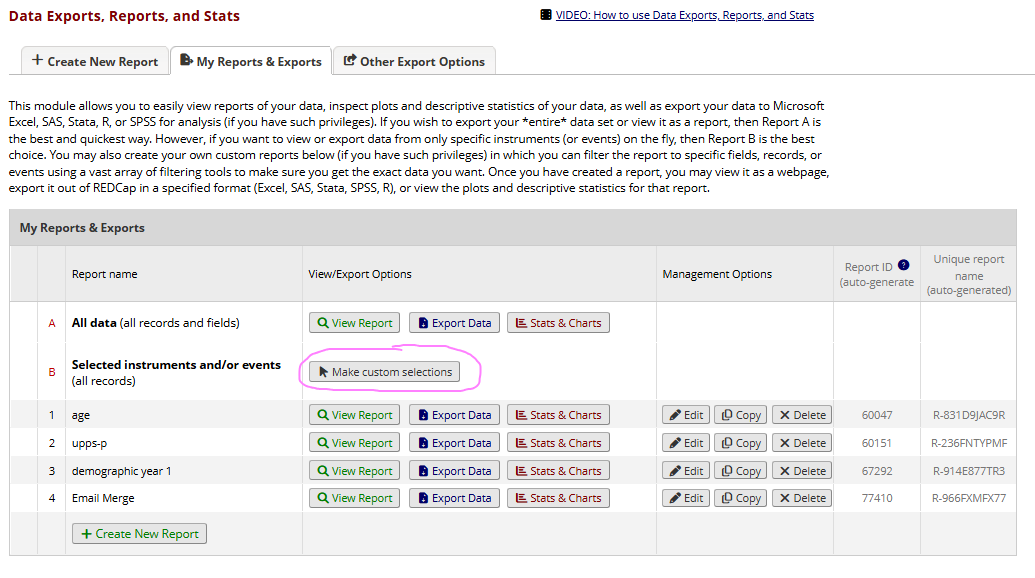Edit the Email Merge report
Image resolution: width=1035 pixels, height=578 pixels.
click(x=686, y=498)
